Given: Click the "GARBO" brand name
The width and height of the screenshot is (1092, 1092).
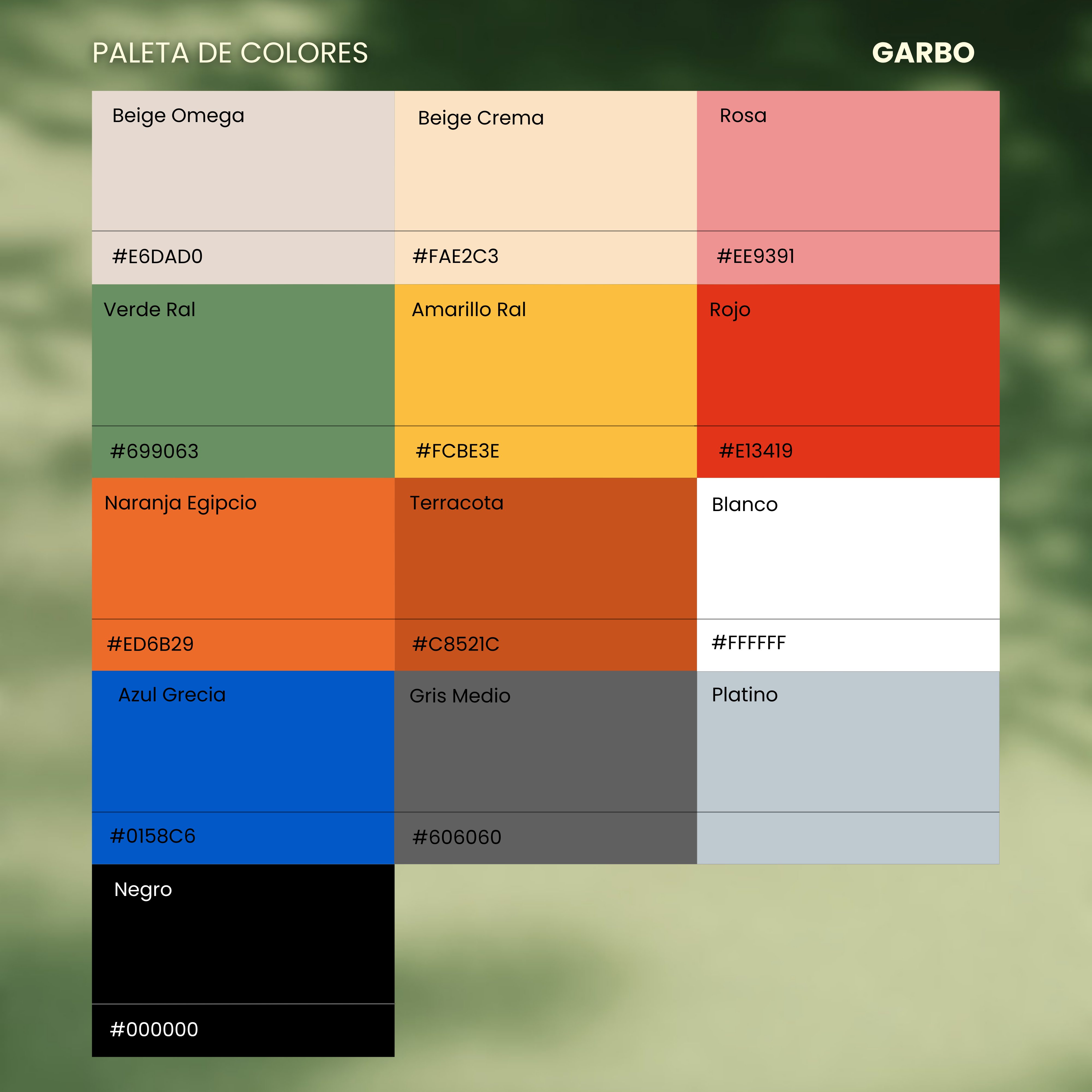Looking at the screenshot, I should tap(923, 53).
